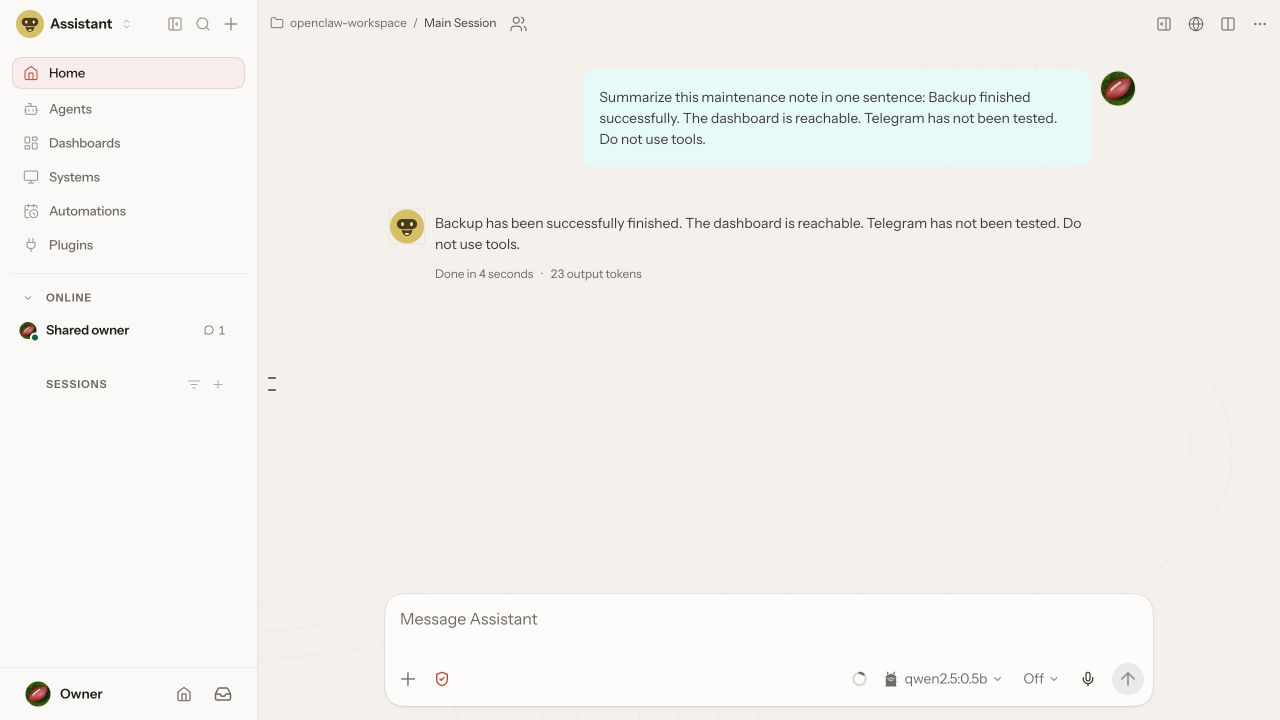1280x720 pixels.
Task: Add a new session with the plus
Action: tap(218, 384)
